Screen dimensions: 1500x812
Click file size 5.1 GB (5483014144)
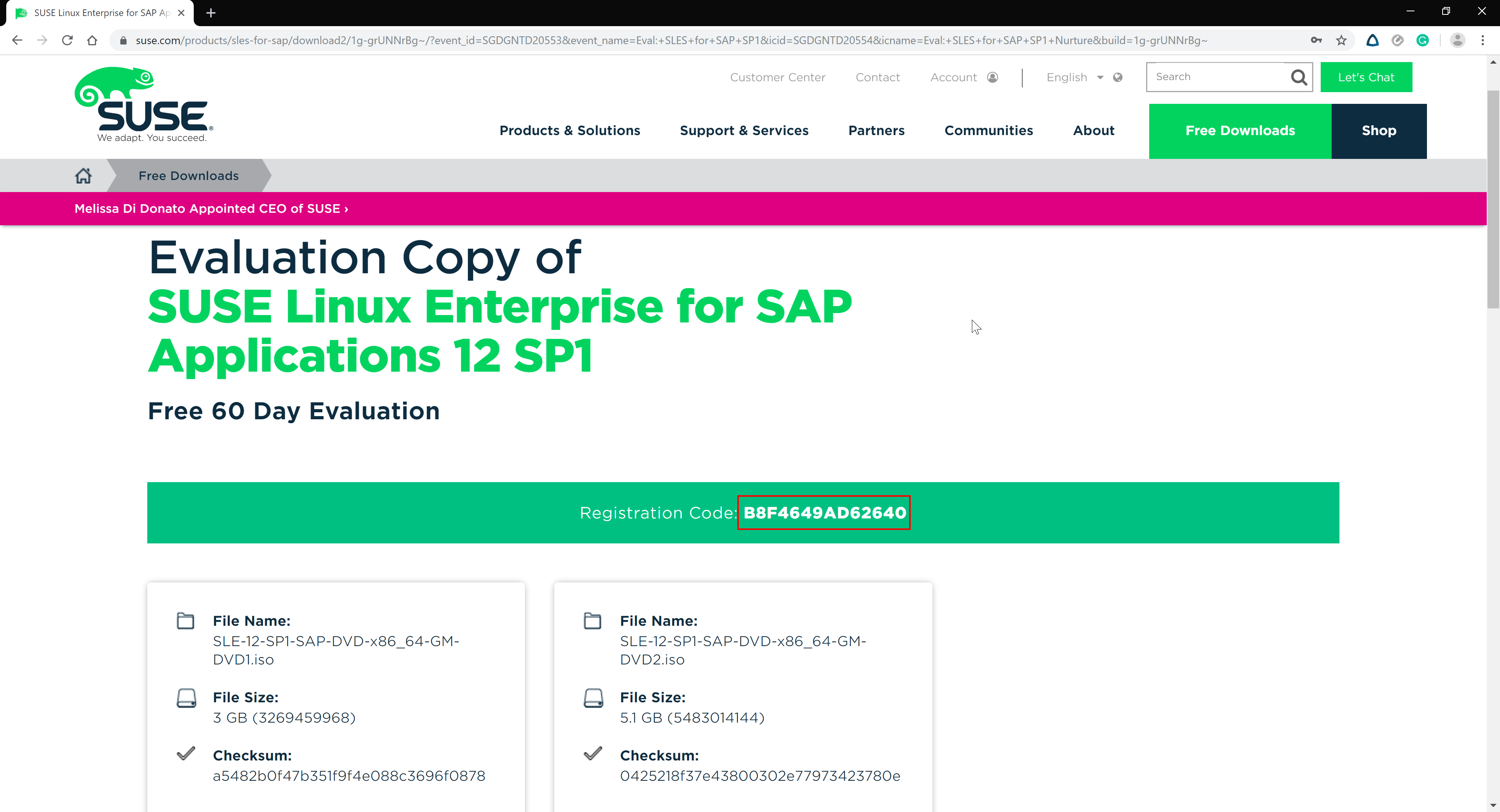point(692,718)
